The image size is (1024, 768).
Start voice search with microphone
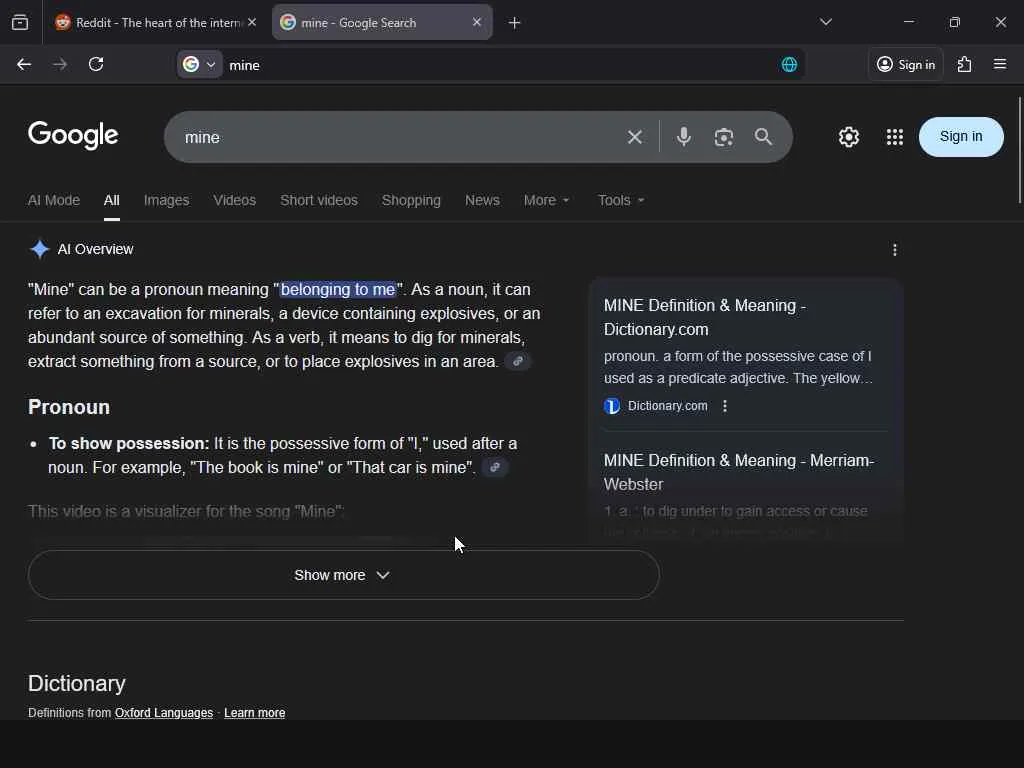tap(684, 136)
